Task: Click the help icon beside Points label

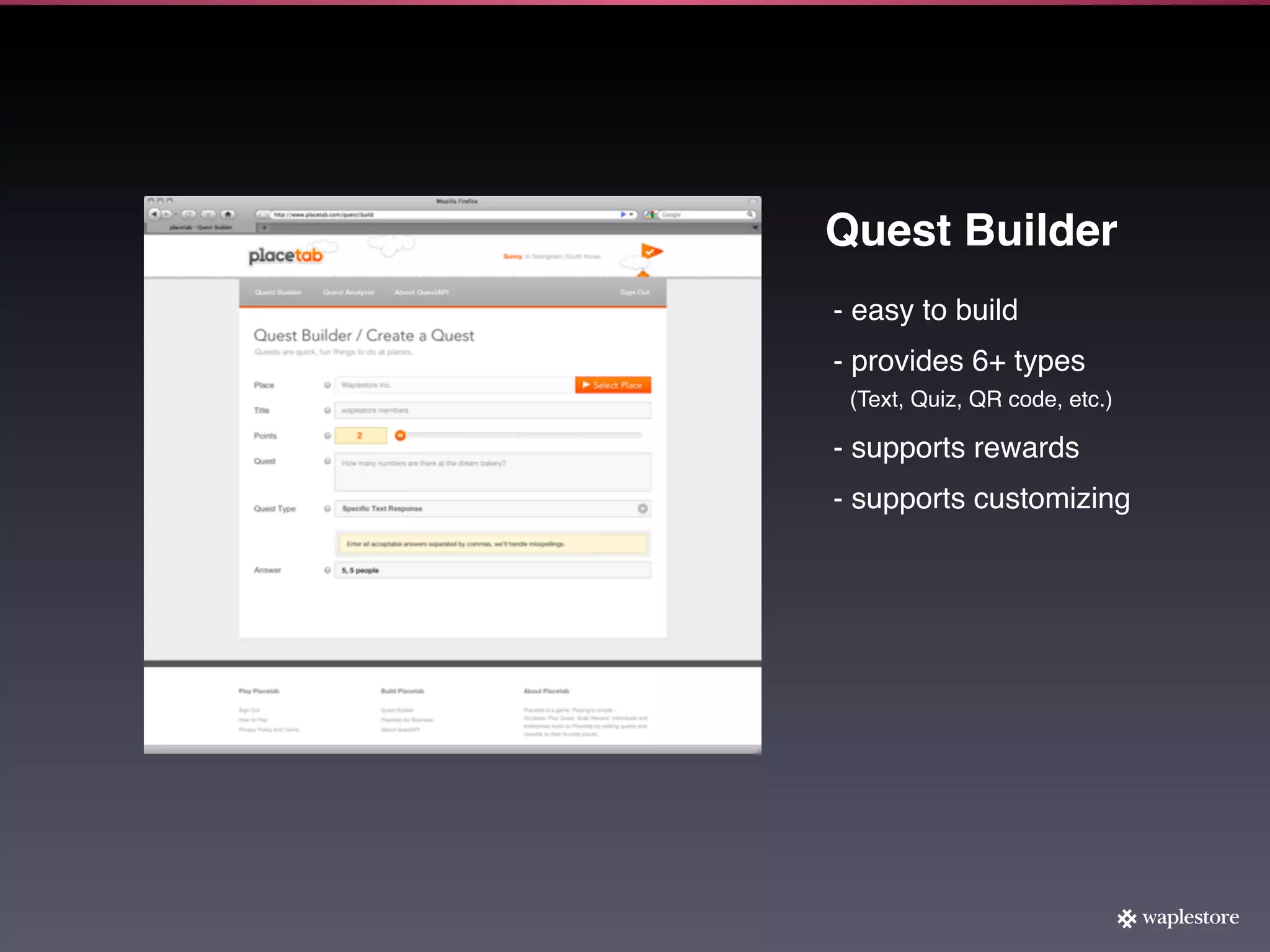Action: [x=327, y=436]
